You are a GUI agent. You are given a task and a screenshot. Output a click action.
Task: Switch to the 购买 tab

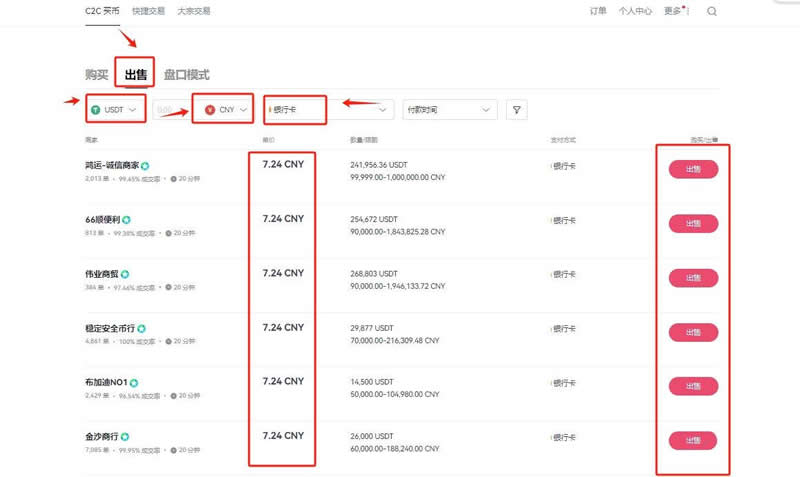click(x=97, y=75)
